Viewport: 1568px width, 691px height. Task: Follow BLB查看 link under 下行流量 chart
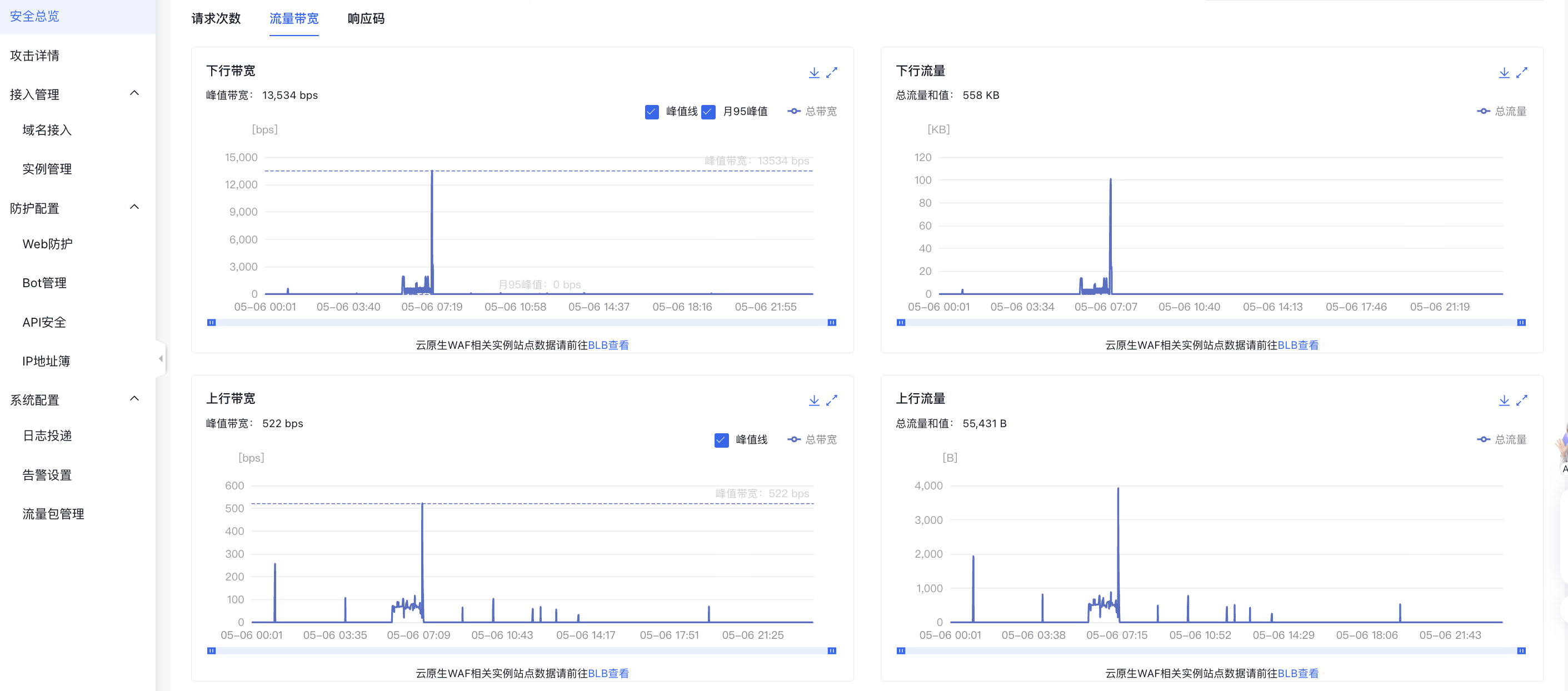[x=1298, y=345]
